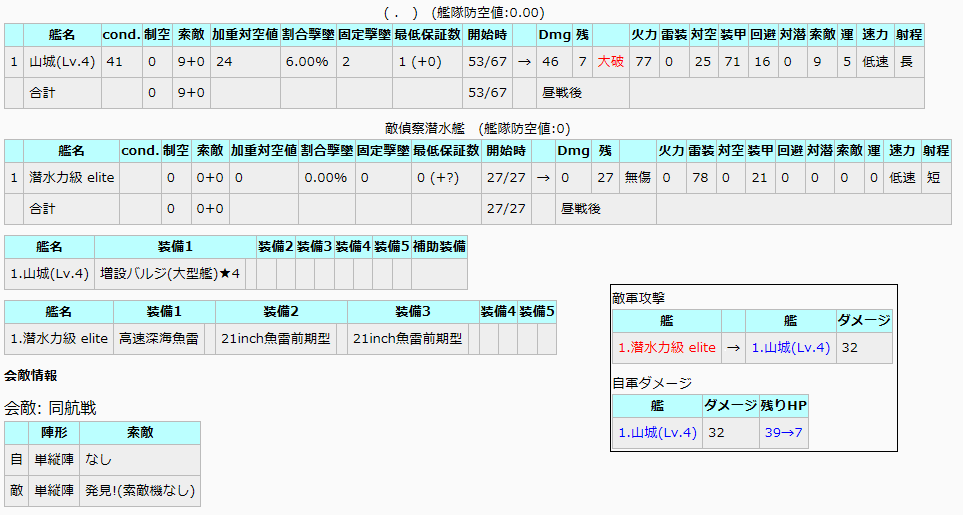Click the red 大破 status cell
Viewport: 963px width, 515px height.
(610, 61)
